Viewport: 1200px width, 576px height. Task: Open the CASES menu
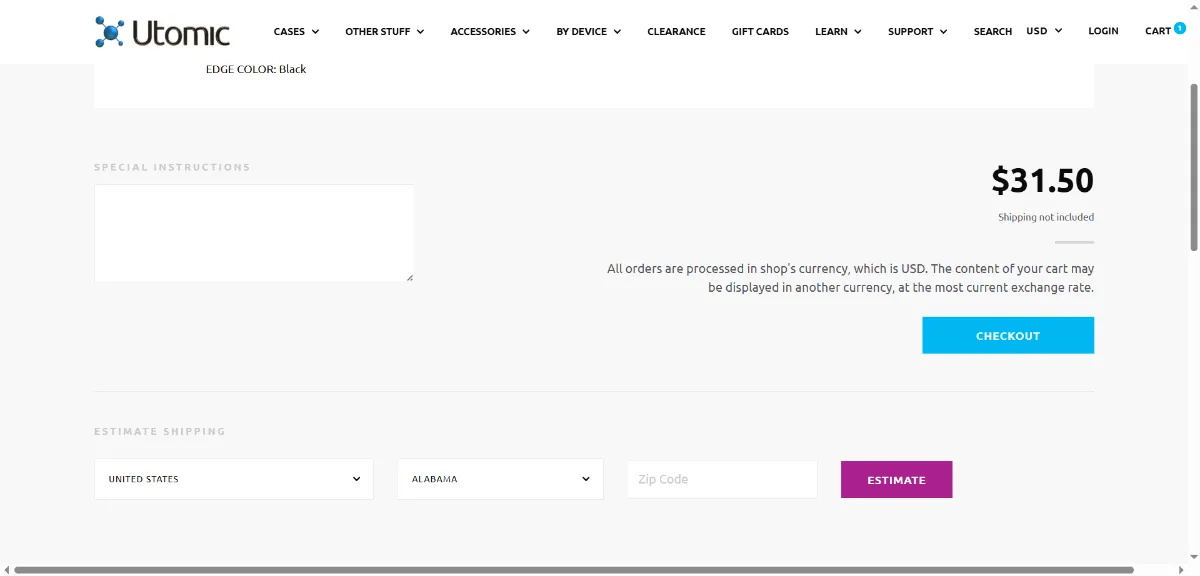pyautogui.click(x=296, y=31)
